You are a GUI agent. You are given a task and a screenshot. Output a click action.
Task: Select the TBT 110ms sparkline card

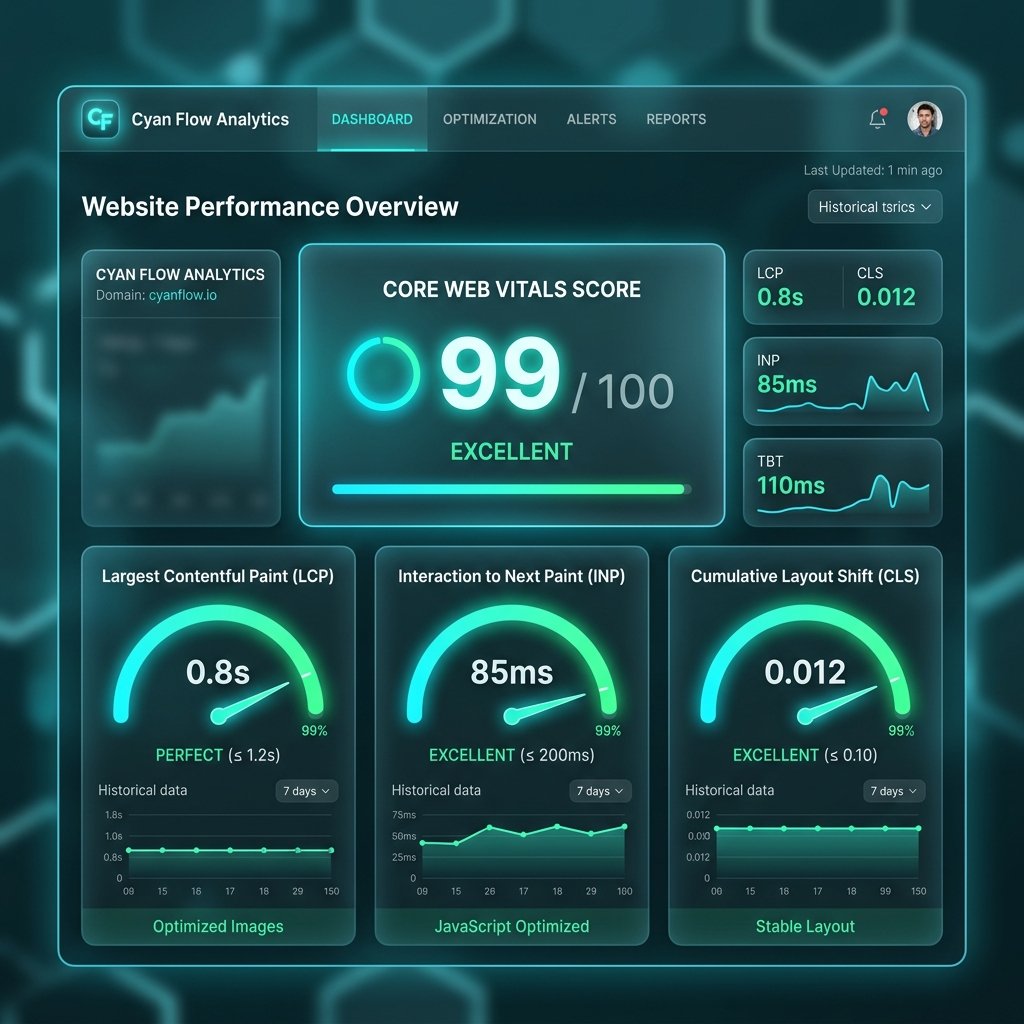(x=842, y=482)
